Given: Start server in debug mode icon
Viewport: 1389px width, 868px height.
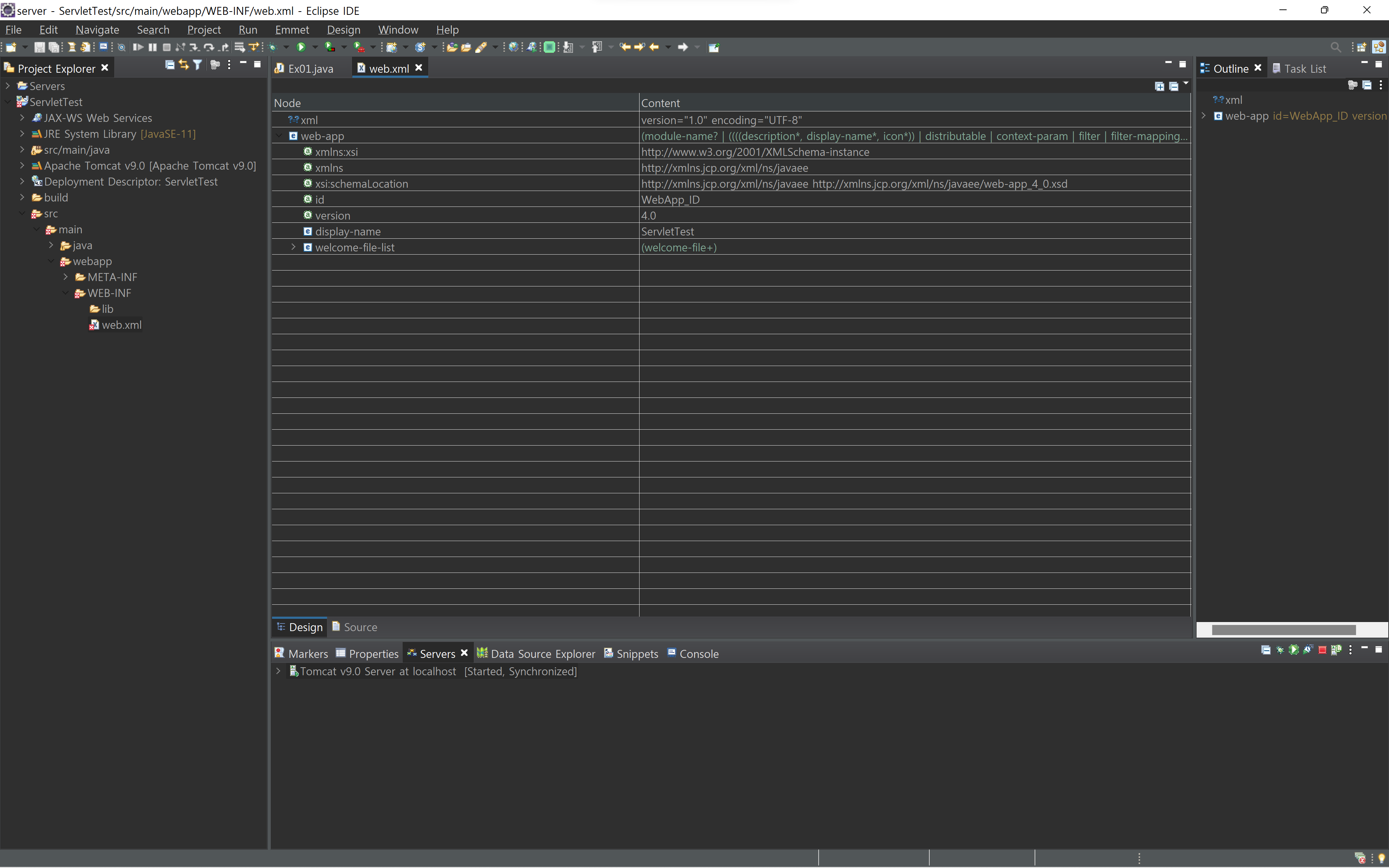Looking at the screenshot, I should 1280,650.
